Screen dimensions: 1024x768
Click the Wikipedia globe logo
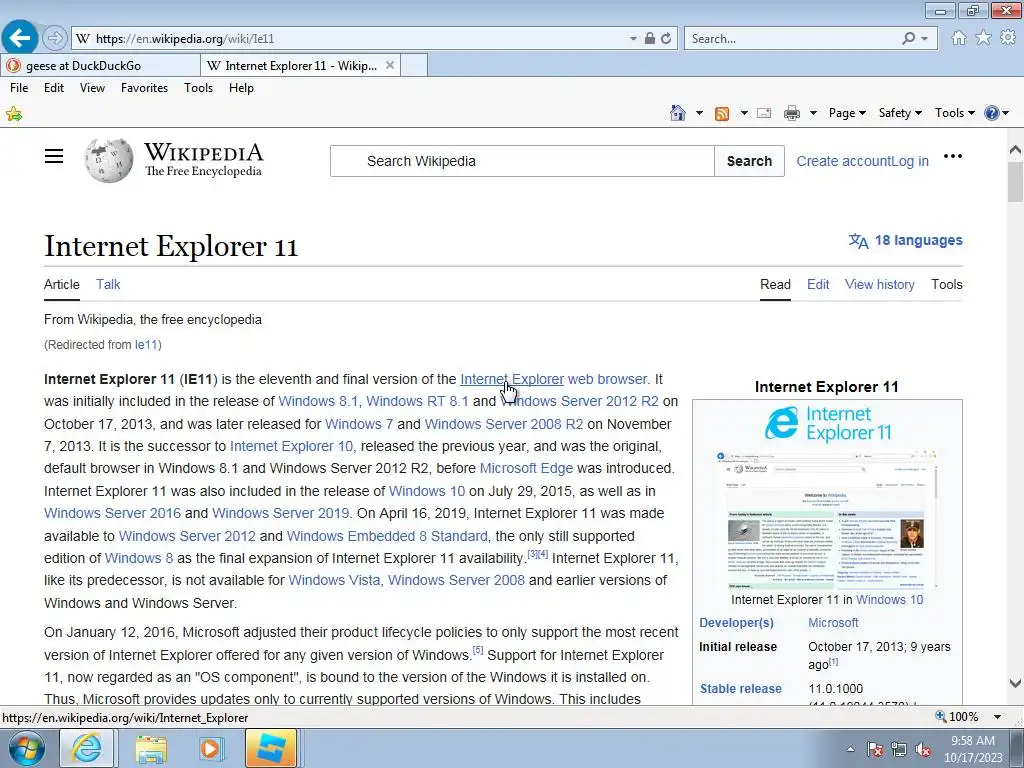point(108,160)
